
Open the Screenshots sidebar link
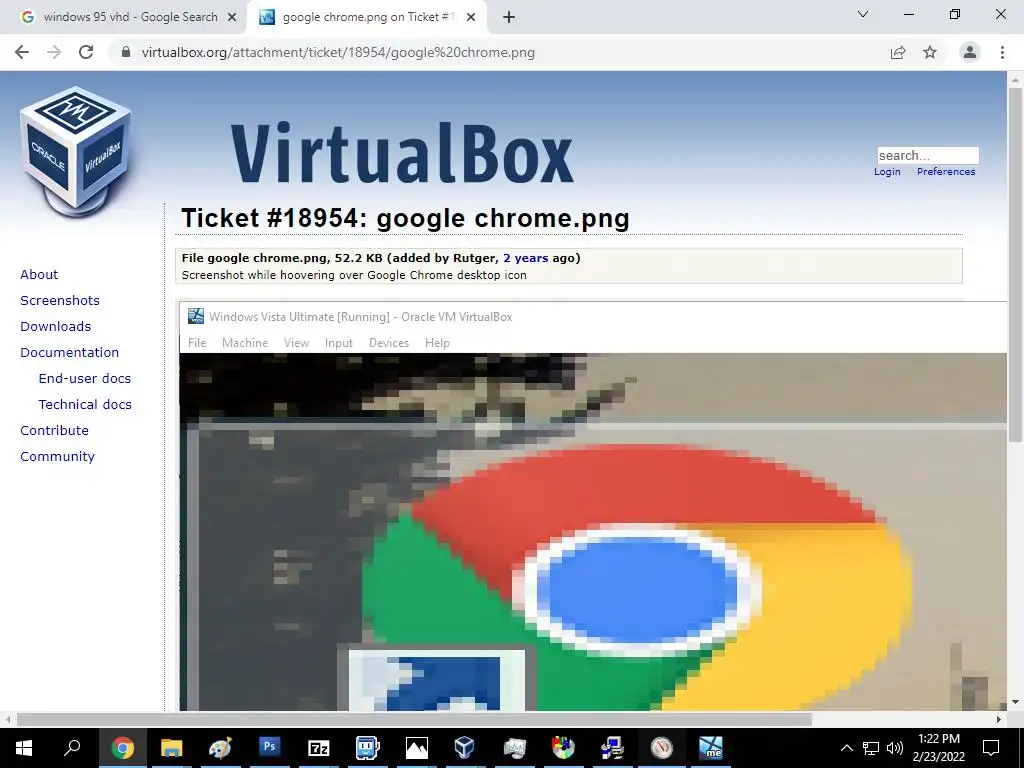pyautogui.click(x=60, y=300)
